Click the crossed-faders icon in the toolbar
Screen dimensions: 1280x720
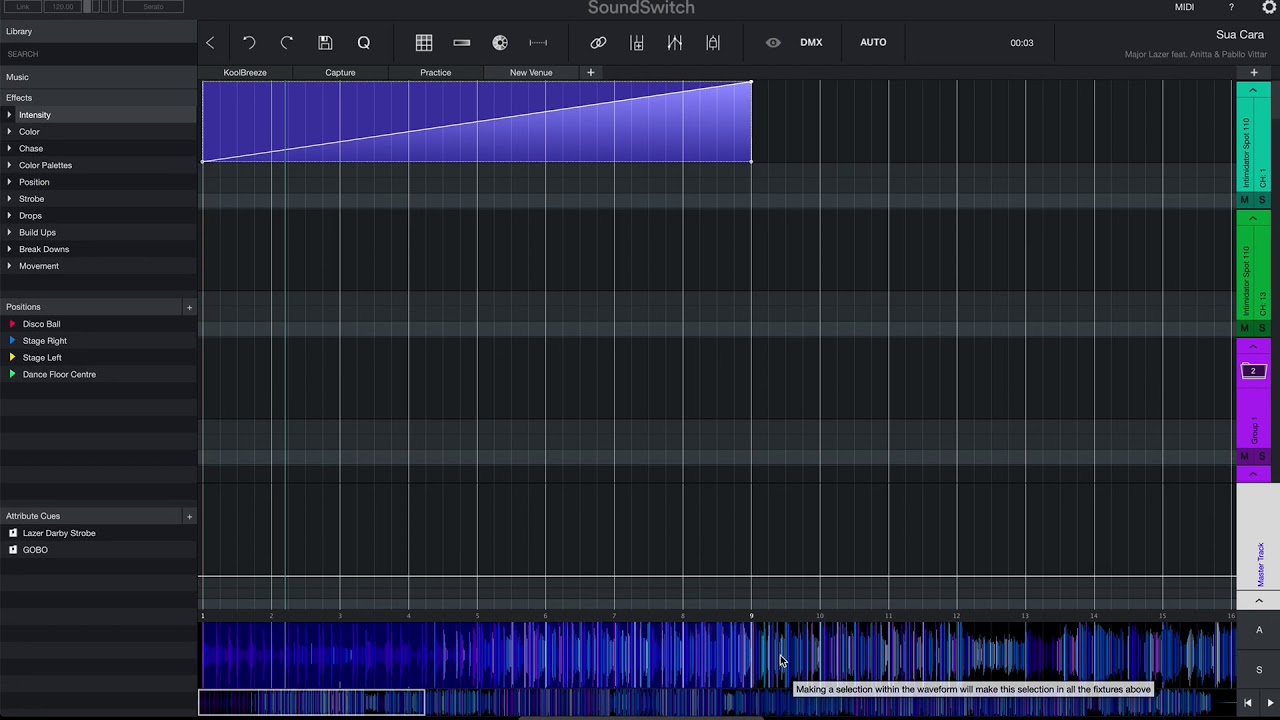pyautogui.click(x=675, y=43)
